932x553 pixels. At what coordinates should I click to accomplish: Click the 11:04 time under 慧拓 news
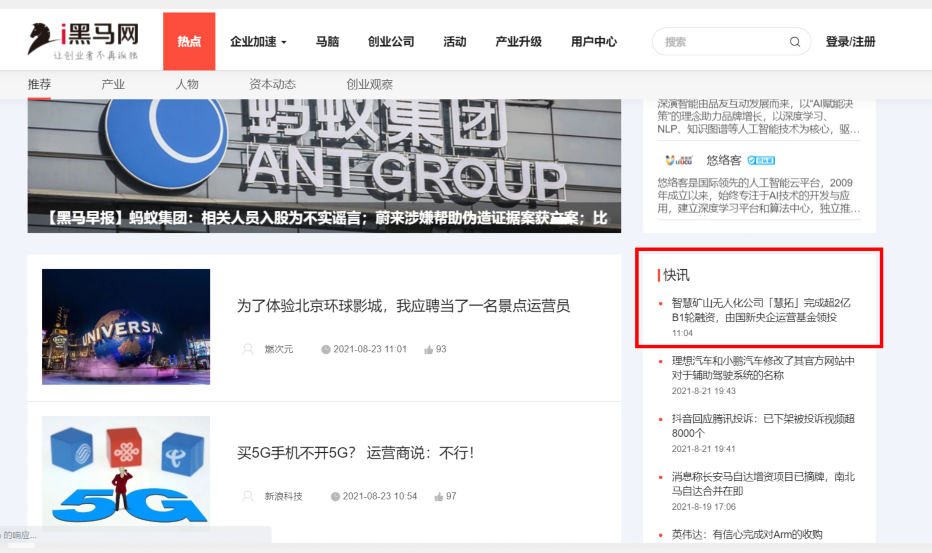pos(682,334)
